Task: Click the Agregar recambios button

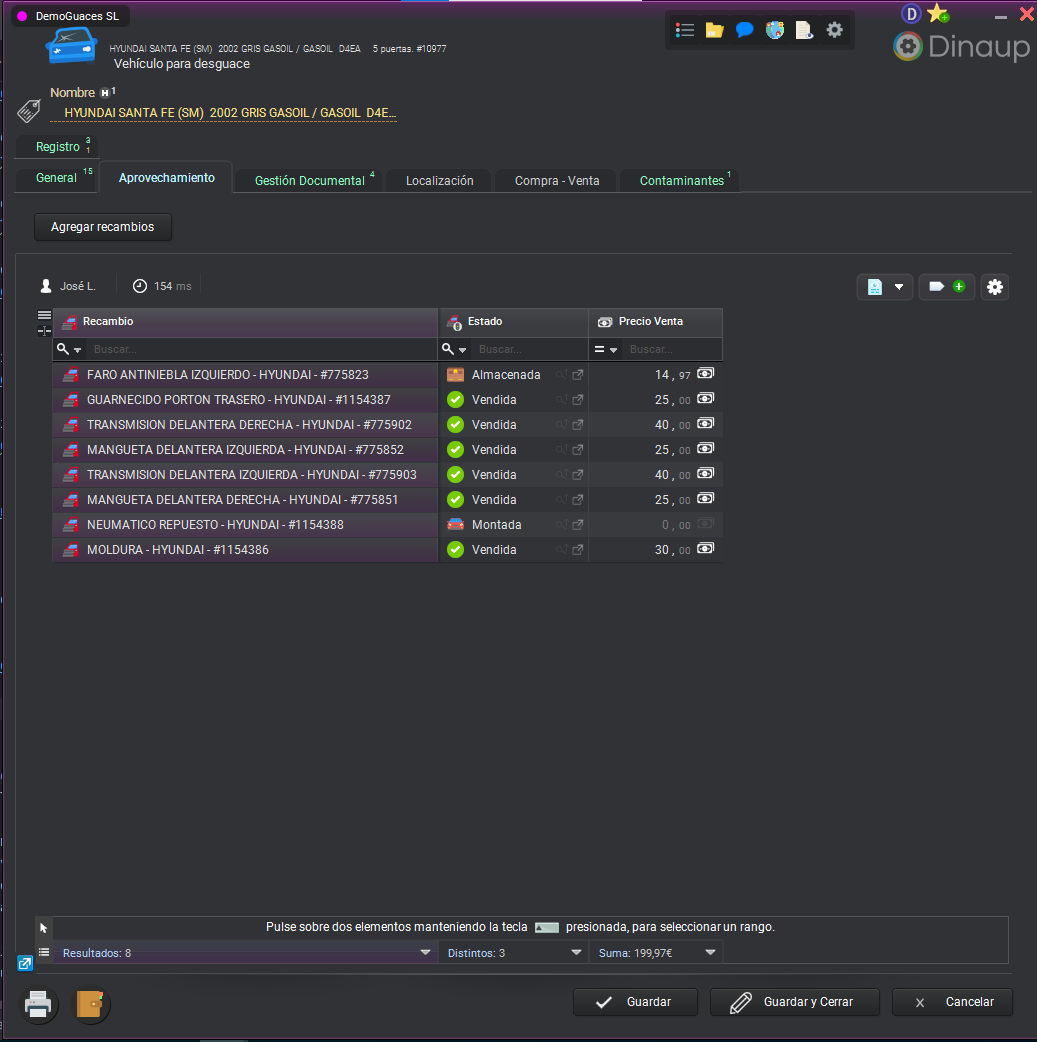Action: (103, 227)
